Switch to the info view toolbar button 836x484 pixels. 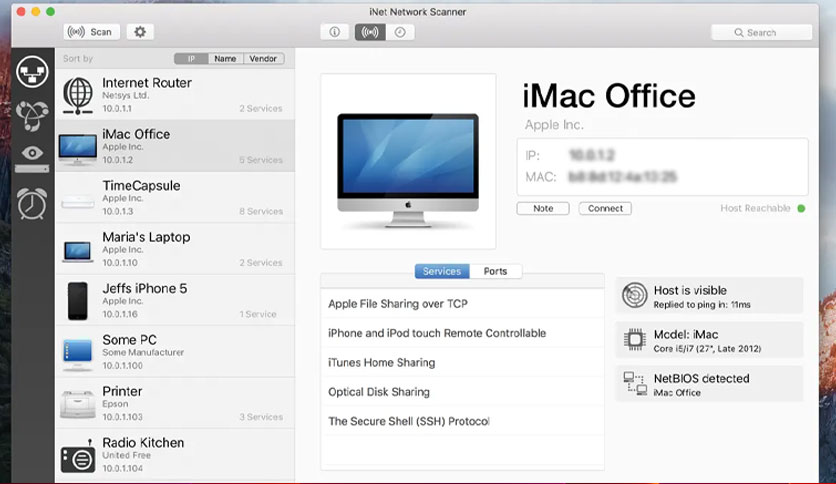click(334, 32)
